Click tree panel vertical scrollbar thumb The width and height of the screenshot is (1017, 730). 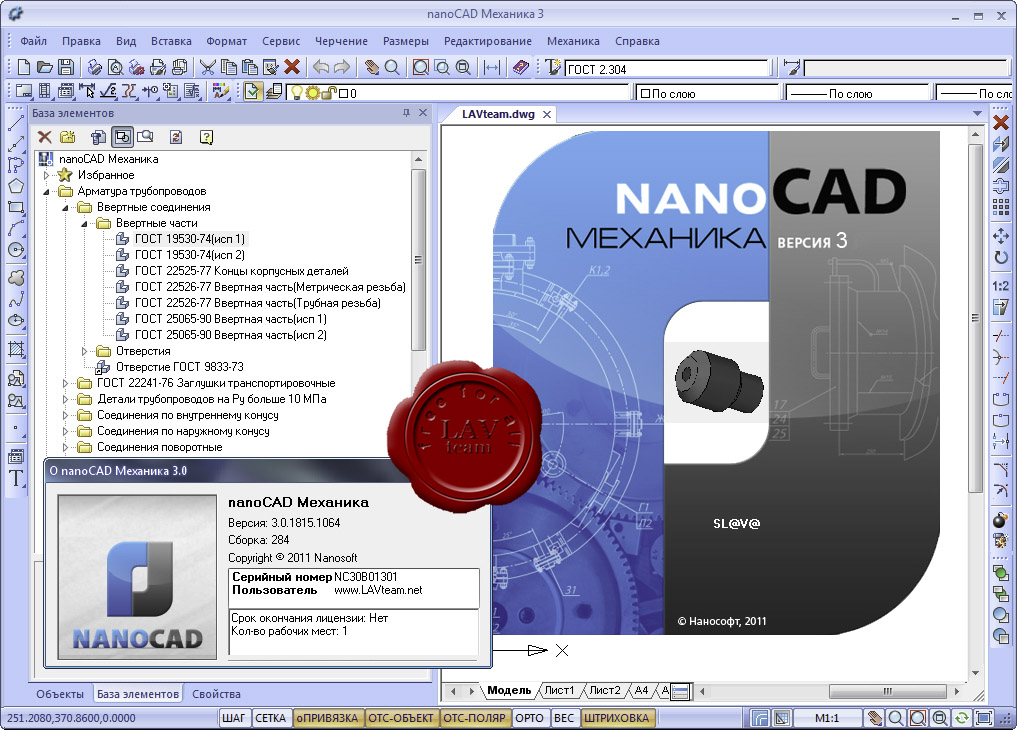point(418,260)
